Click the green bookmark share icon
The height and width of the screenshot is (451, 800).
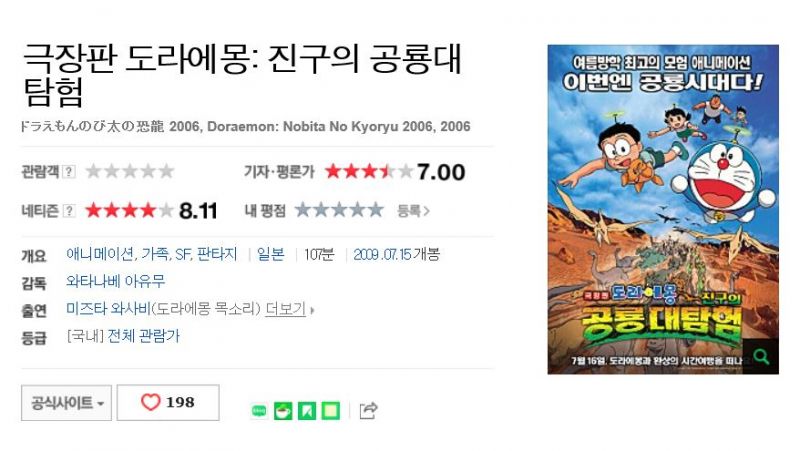click(x=307, y=410)
